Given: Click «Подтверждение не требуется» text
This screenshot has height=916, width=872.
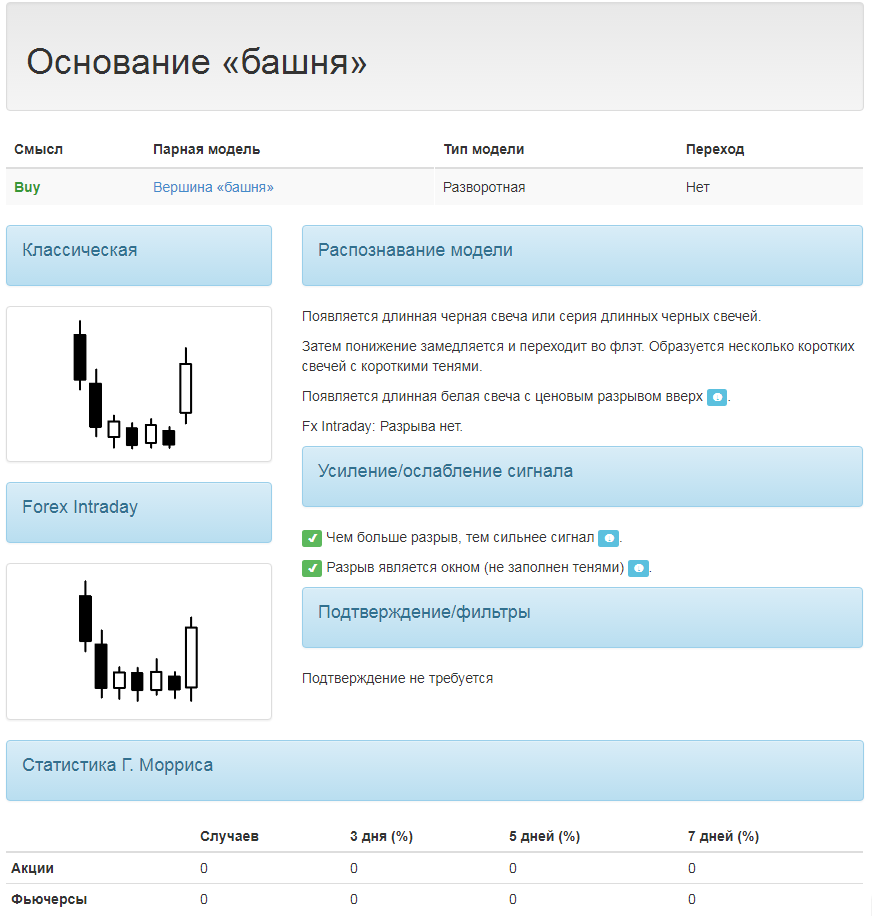Looking at the screenshot, I should coord(397,679).
